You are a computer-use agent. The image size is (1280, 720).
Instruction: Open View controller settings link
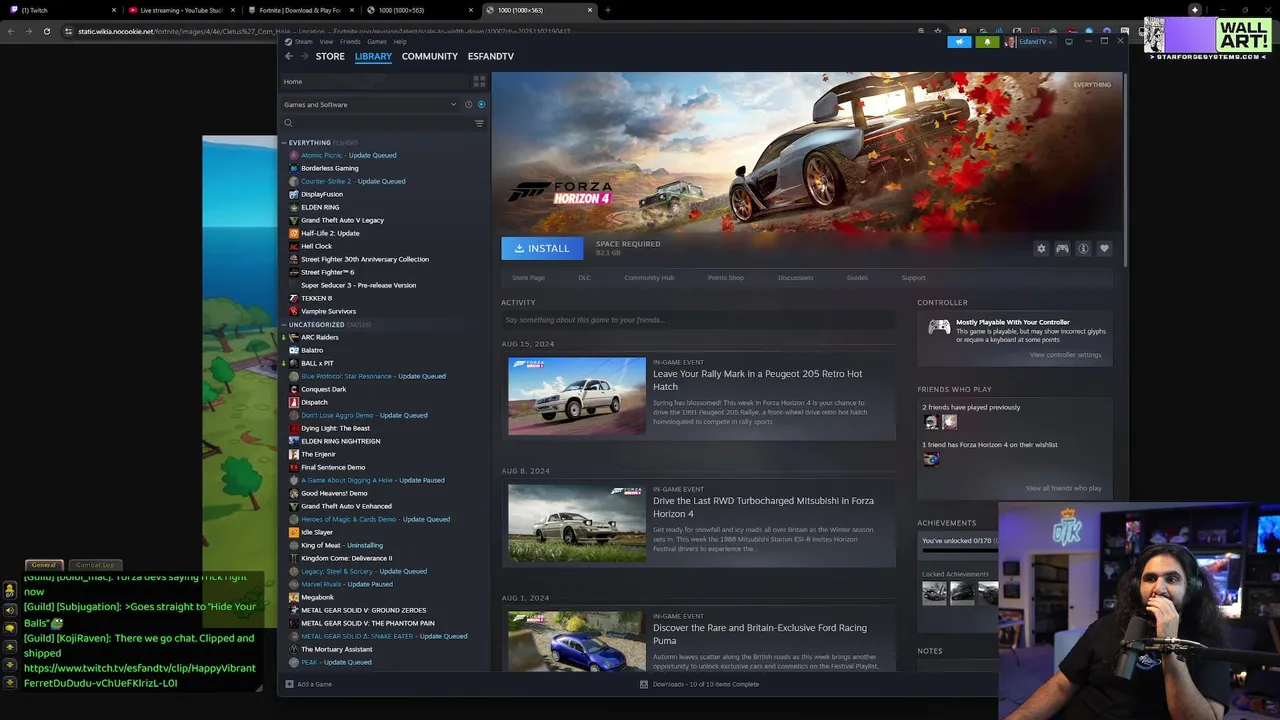point(1065,355)
